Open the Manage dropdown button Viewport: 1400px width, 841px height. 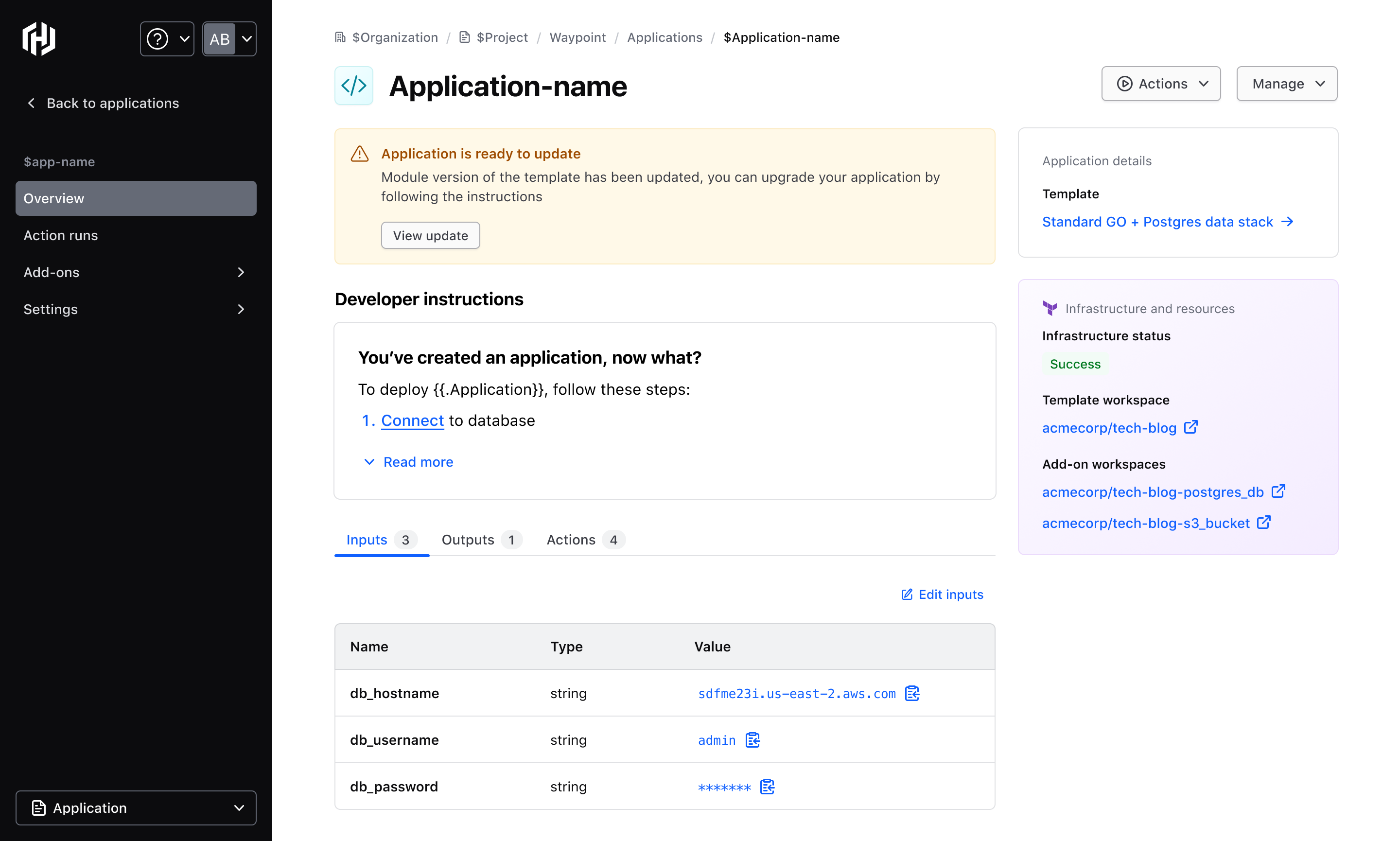(1287, 84)
